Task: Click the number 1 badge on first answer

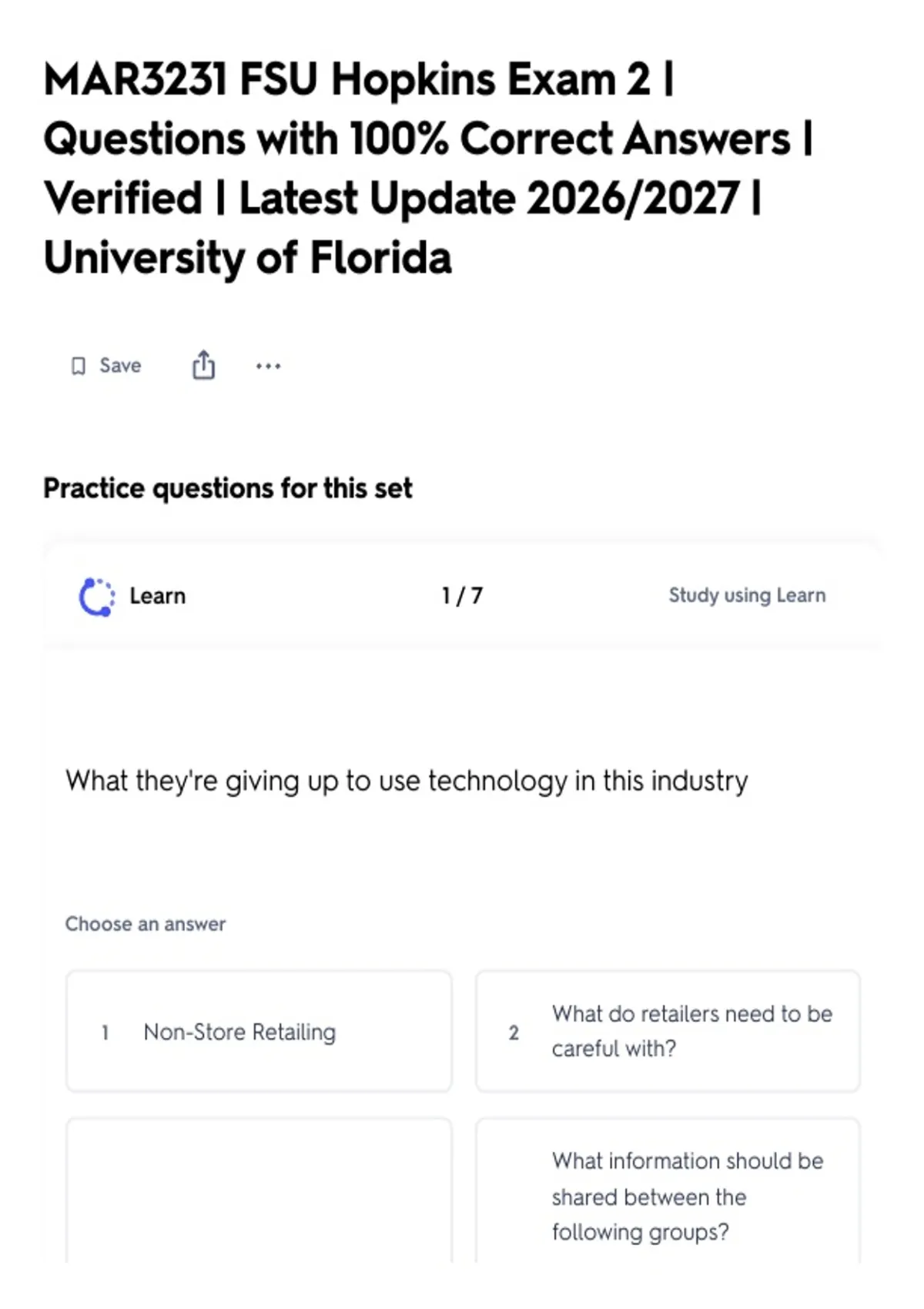Action: pyautogui.click(x=105, y=1032)
